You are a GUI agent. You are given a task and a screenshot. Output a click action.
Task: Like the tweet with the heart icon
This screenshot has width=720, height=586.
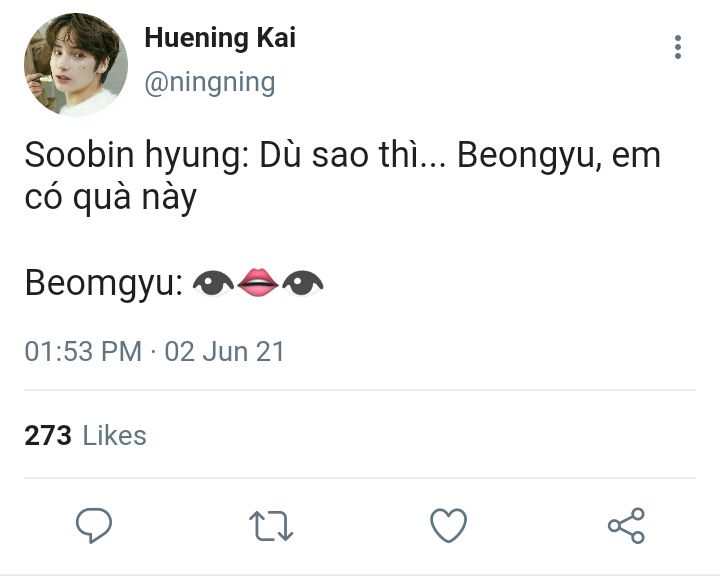(x=448, y=525)
